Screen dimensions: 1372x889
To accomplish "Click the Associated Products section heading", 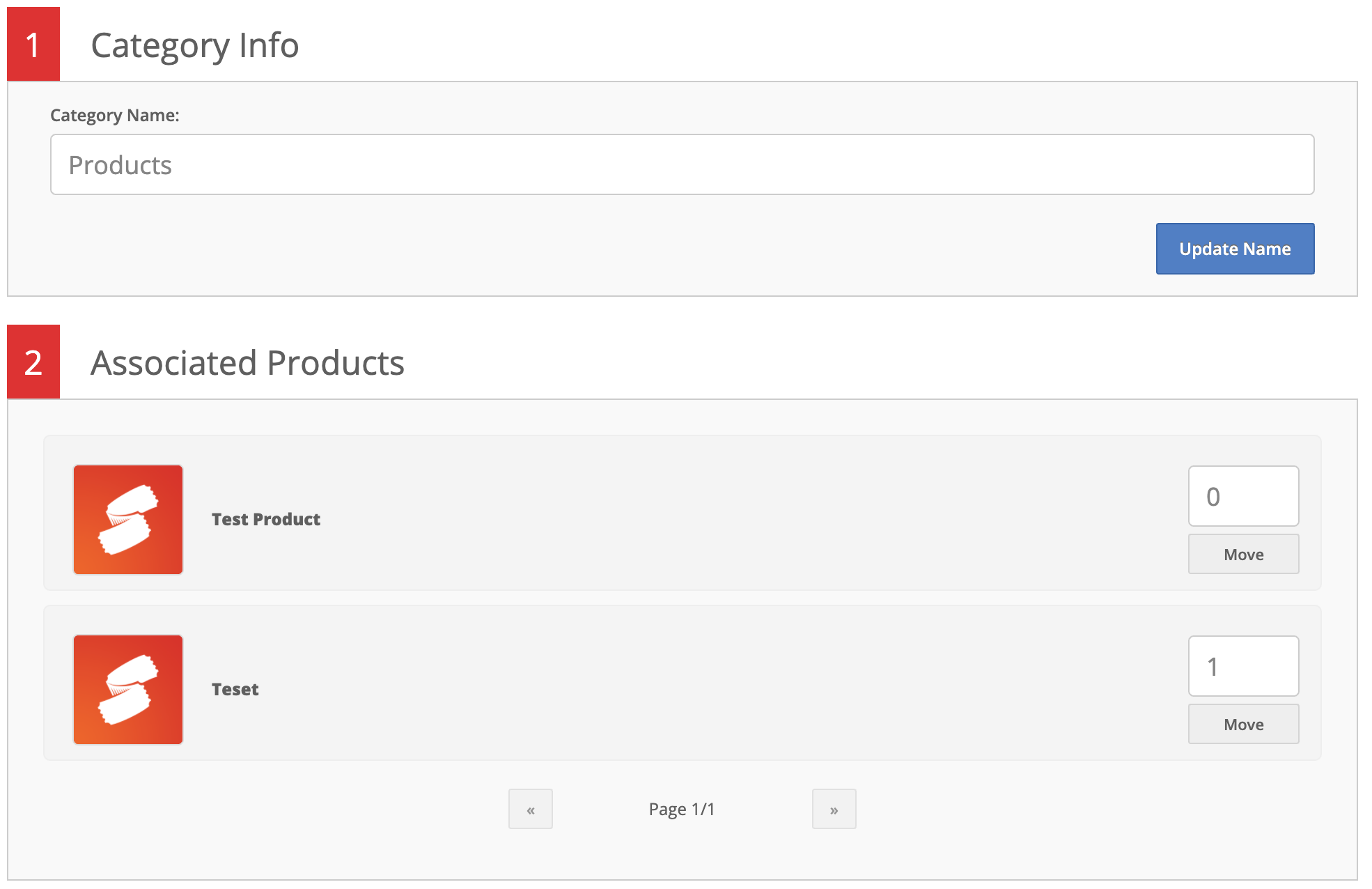I will tap(247, 363).
